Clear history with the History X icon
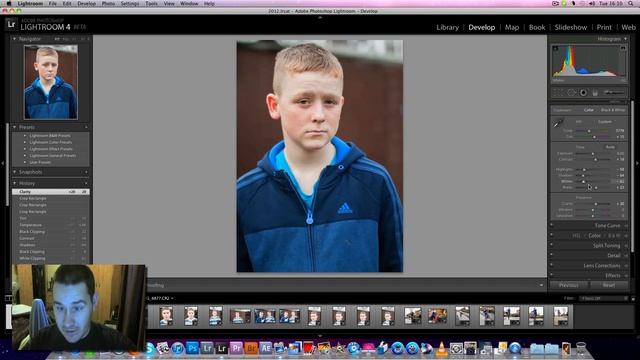This screenshot has width=640, height=360. [86, 183]
